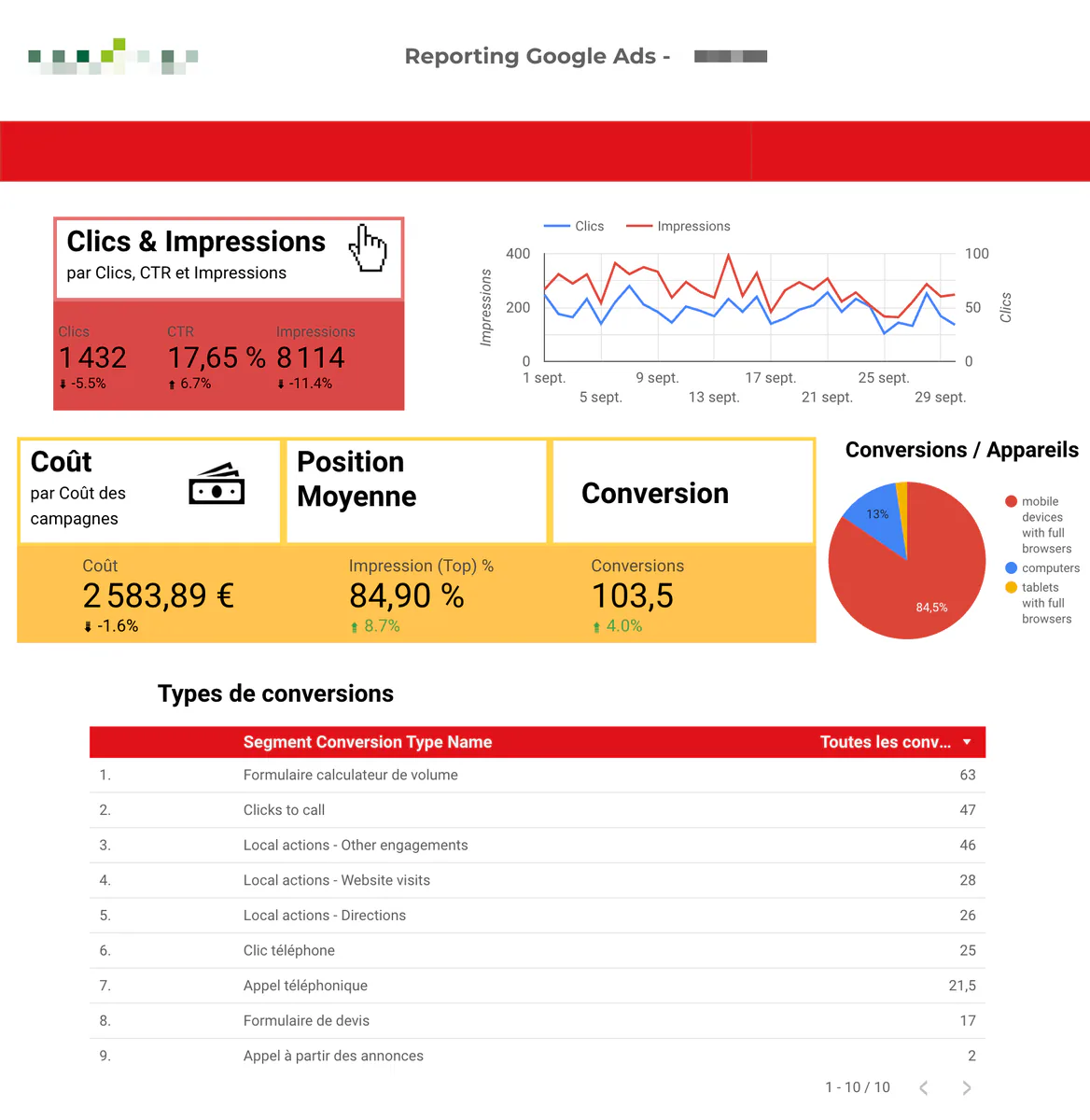1090x1120 pixels.
Task: Select computers legend dot
Action: coord(1011,567)
